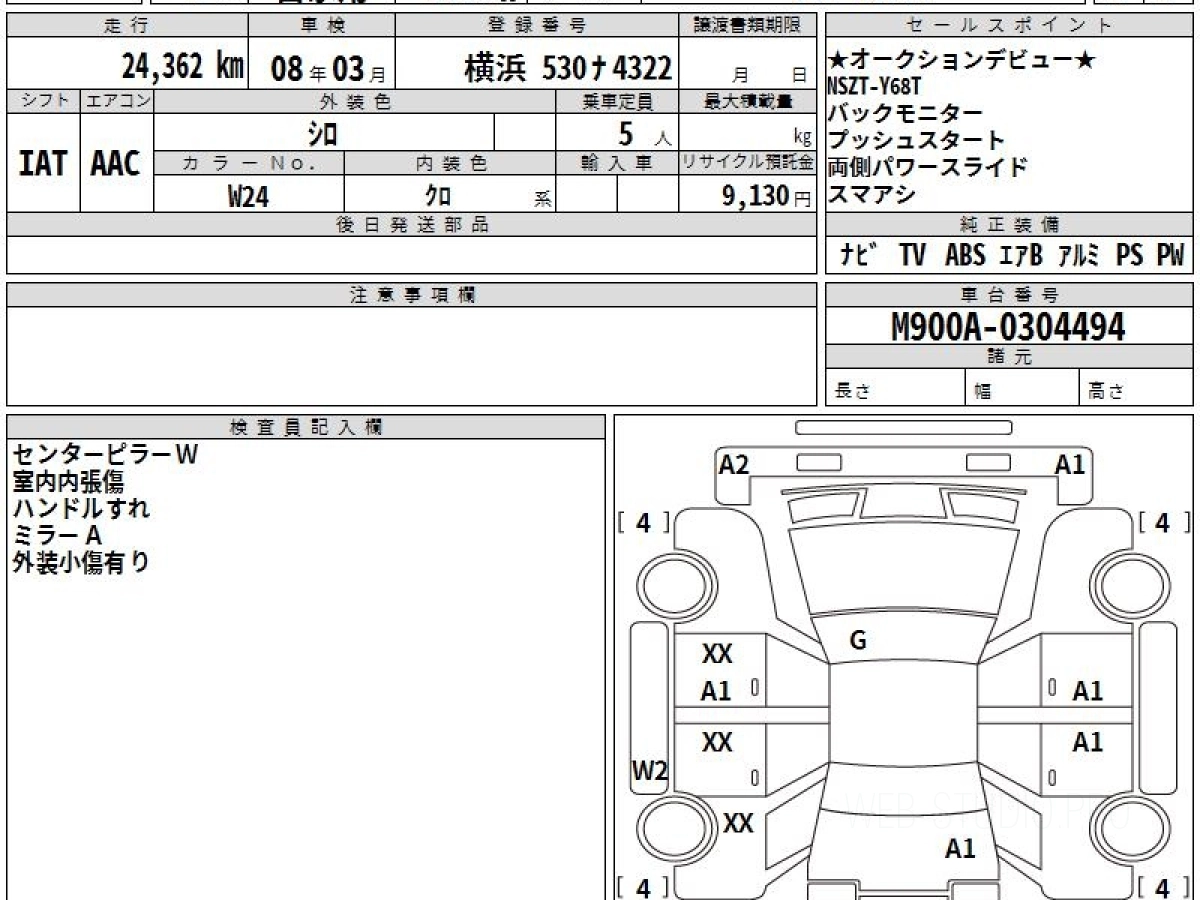Select the PS equipment label

coord(1130,256)
